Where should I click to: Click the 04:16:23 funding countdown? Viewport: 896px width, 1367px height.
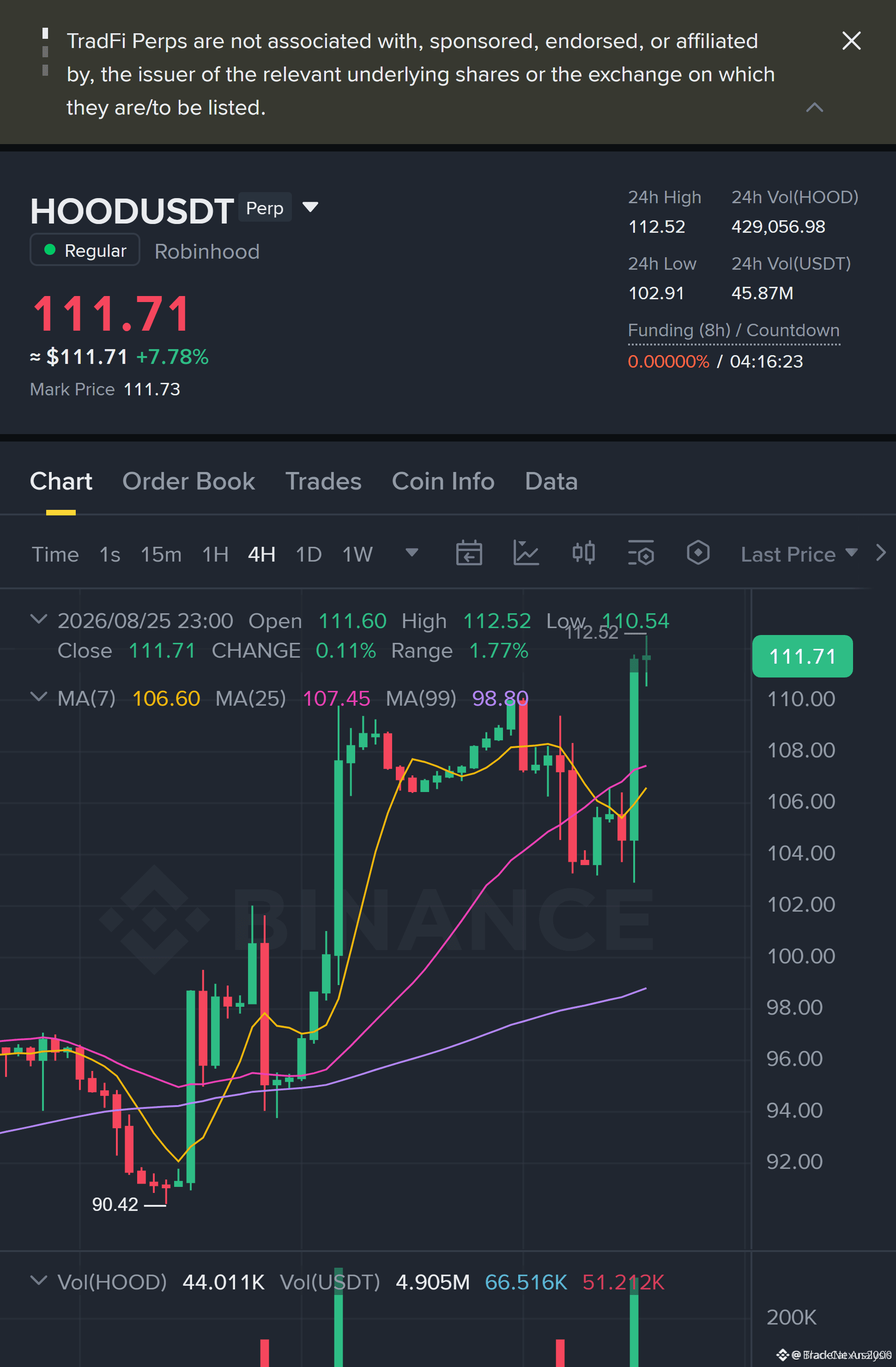coord(766,361)
